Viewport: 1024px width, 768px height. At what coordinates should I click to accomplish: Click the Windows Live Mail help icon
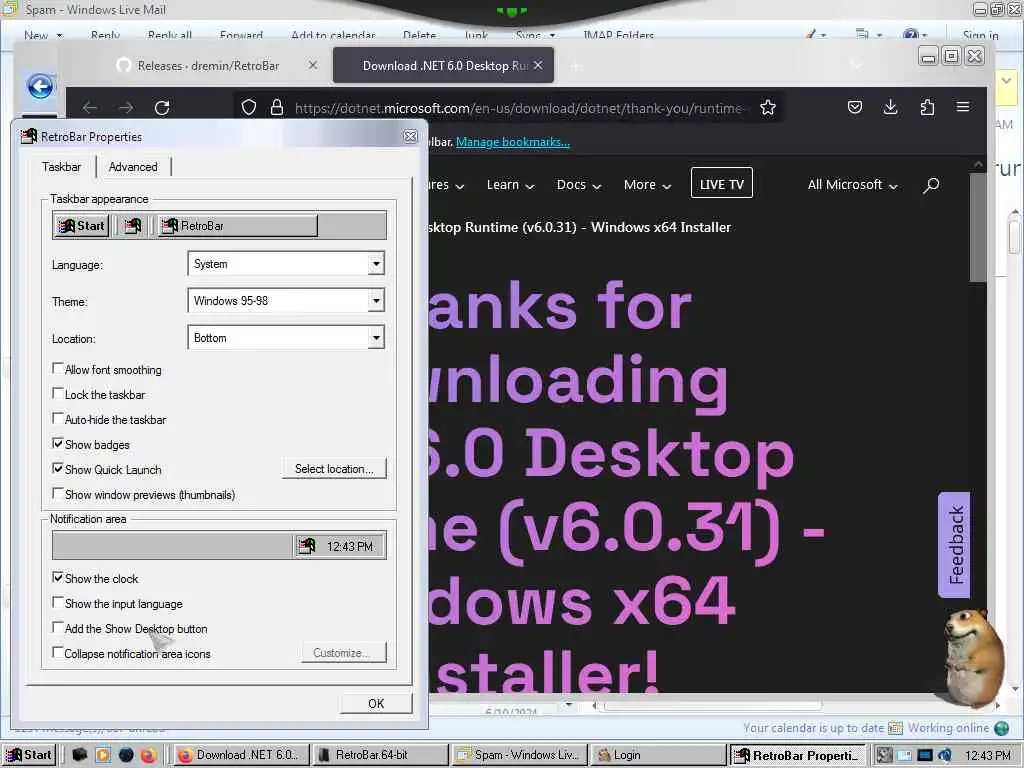point(911,35)
